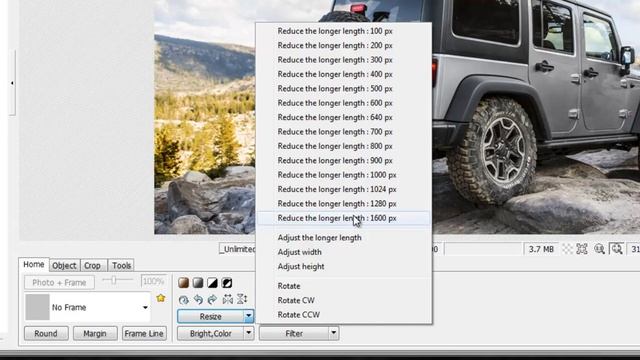Image resolution: width=640 pixels, height=360 pixels.
Task: Switch to the Object tab
Action: [64, 265]
